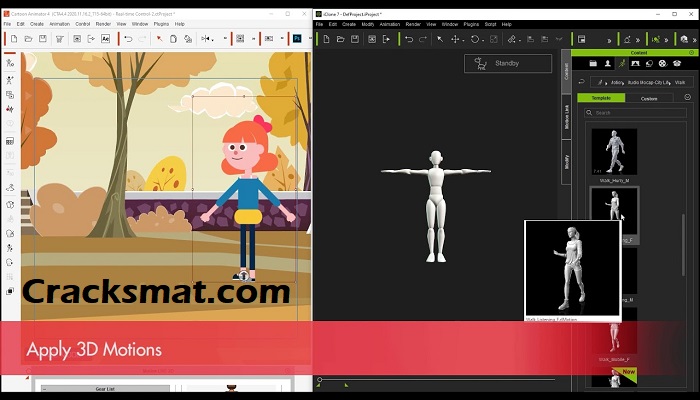The height and width of the screenshot is (400, 700).
Task: Click New Project icon in Cartoon Animator toolbar
Action: (14, 39)
